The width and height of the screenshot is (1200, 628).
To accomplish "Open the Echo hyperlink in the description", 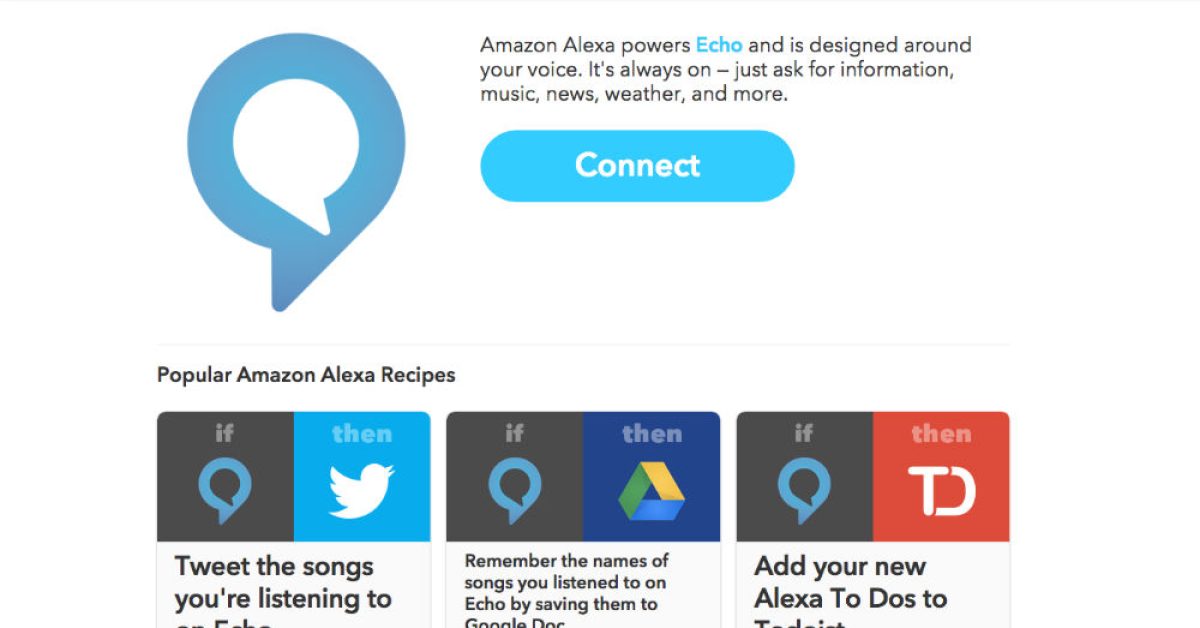I will point(719,45).
